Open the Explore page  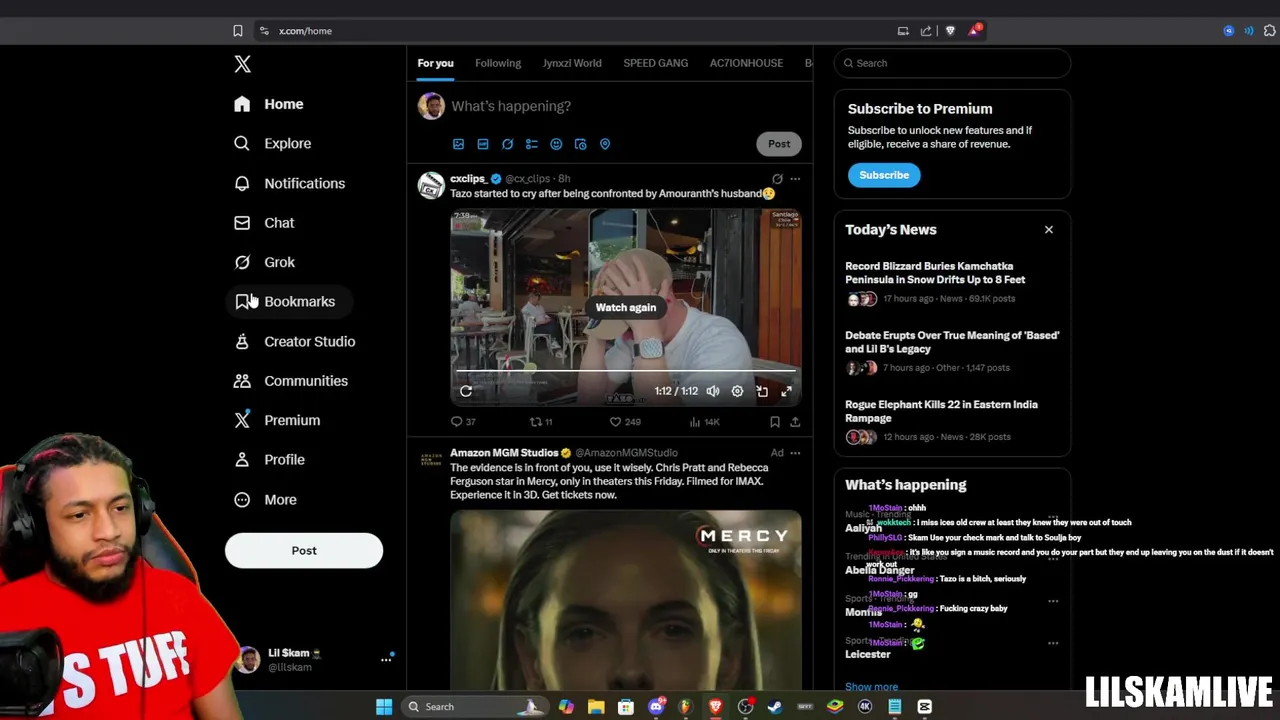coord(273,143)
